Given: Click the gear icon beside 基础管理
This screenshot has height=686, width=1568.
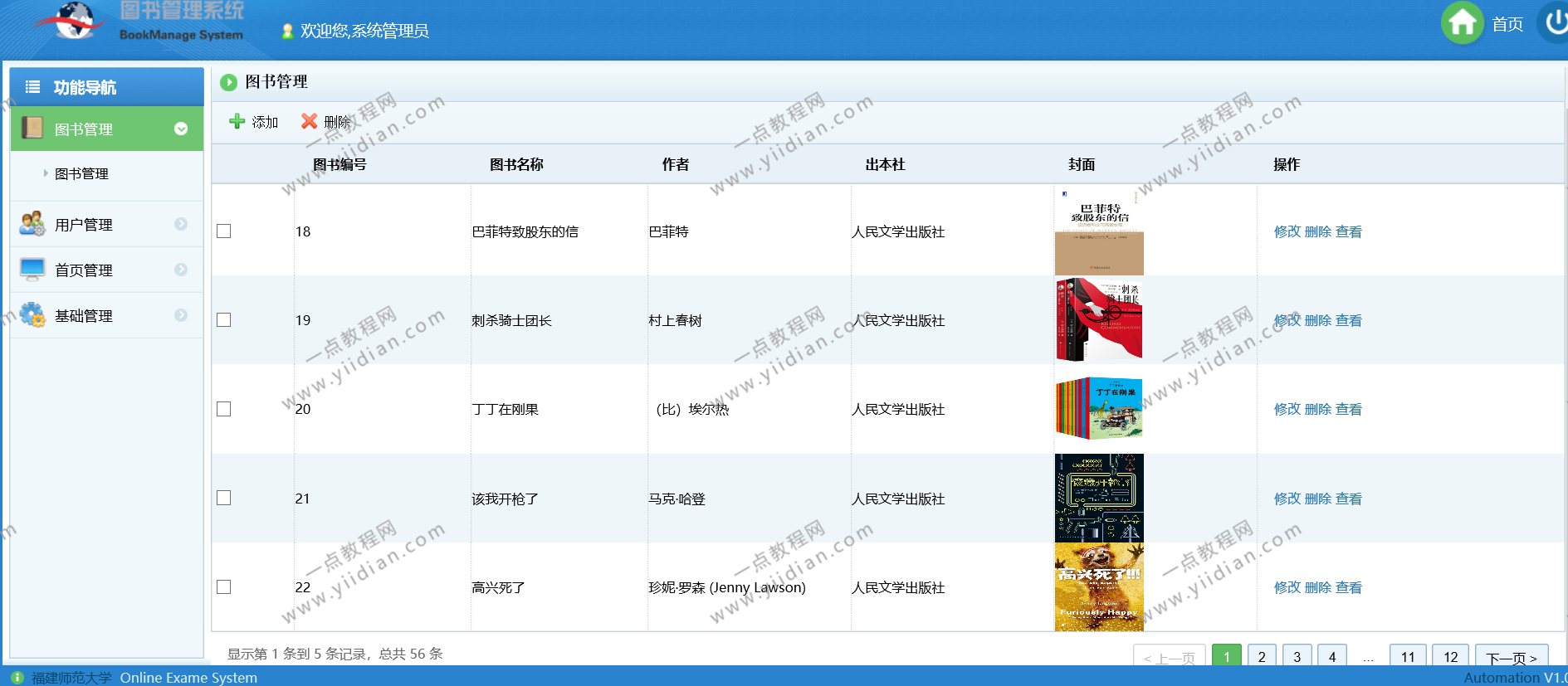Looking at the screenshot, I should (32, 314).
